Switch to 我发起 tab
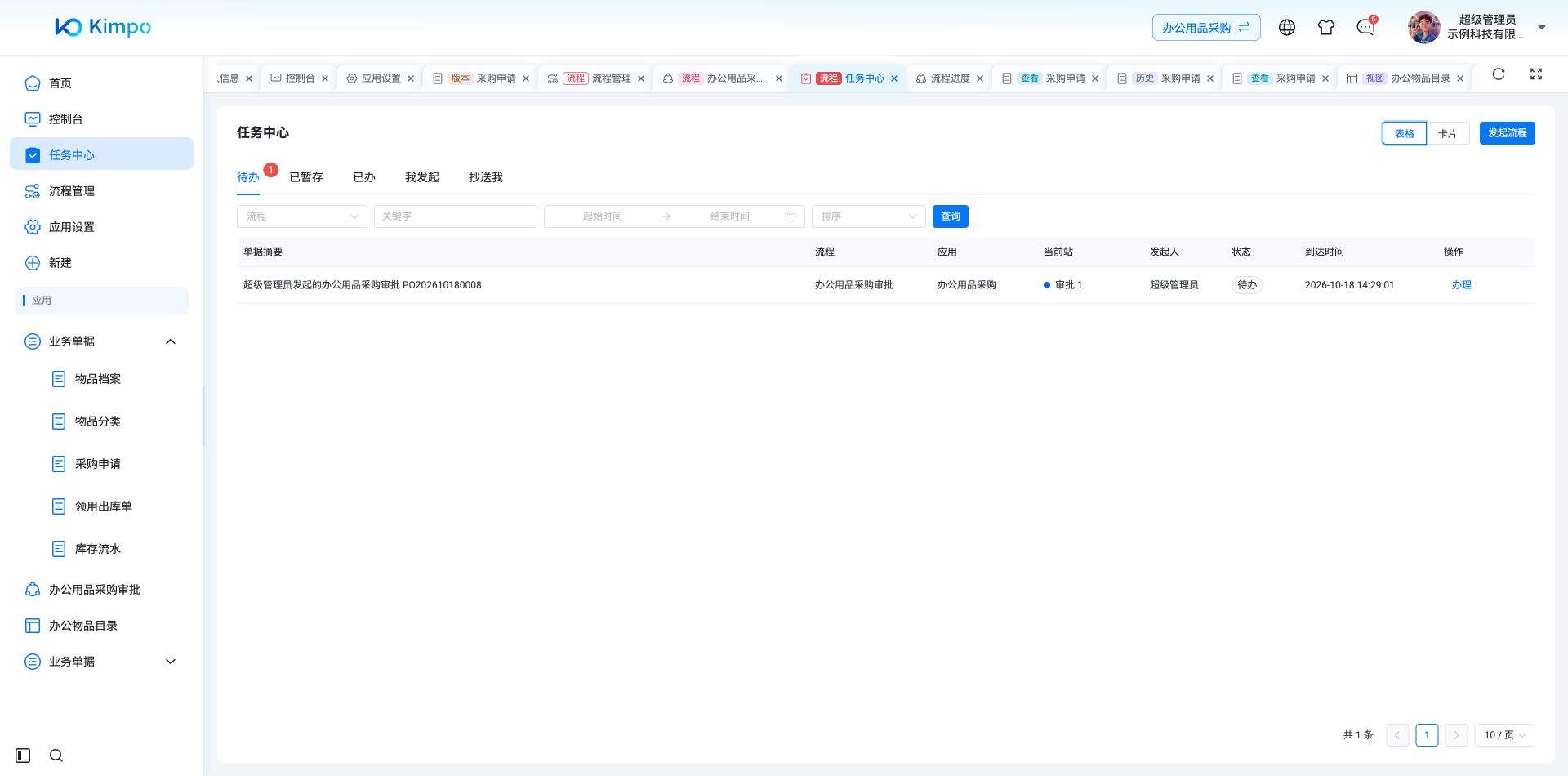This screenshot has width=1568, height=776. 422,177
